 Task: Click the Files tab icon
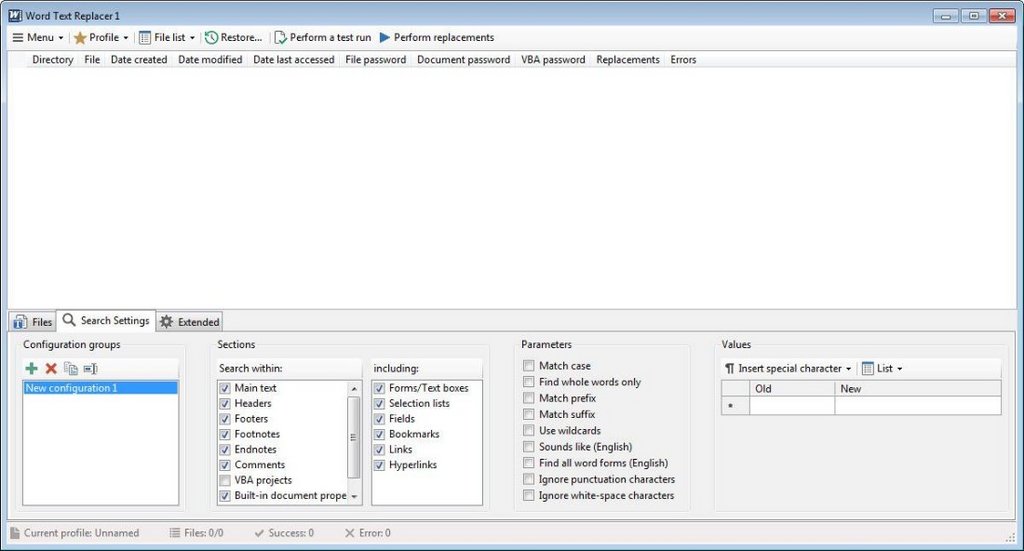pos(20,322)
